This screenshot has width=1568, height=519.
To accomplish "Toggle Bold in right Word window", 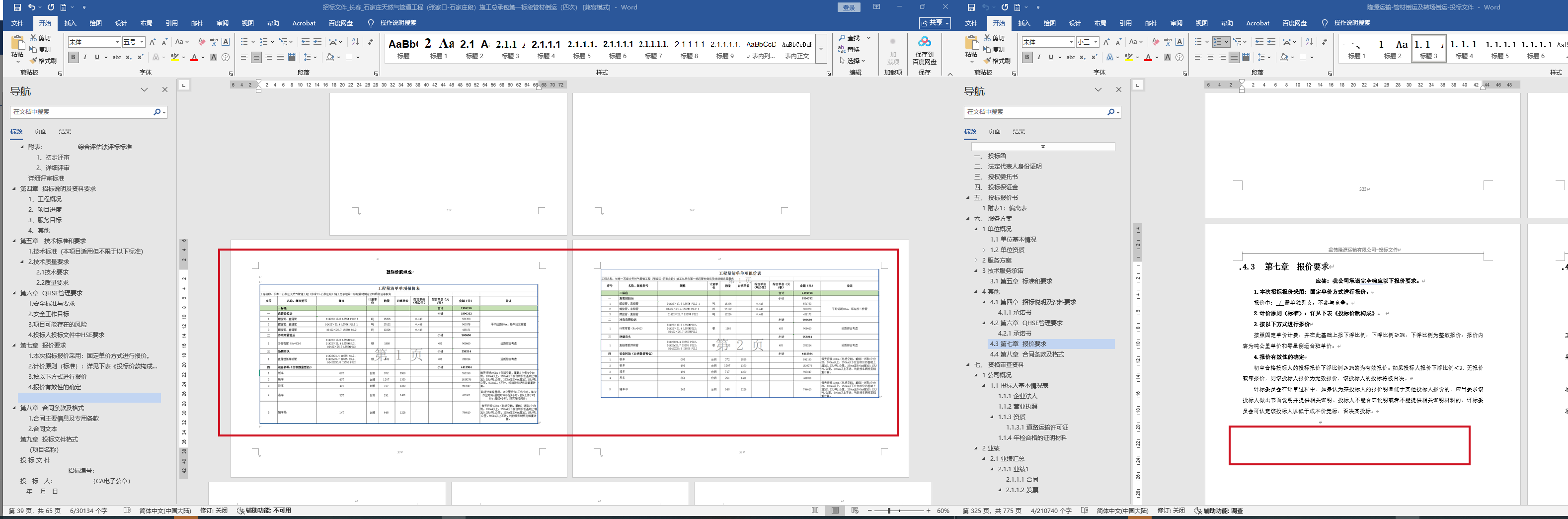I will 1027,57.
